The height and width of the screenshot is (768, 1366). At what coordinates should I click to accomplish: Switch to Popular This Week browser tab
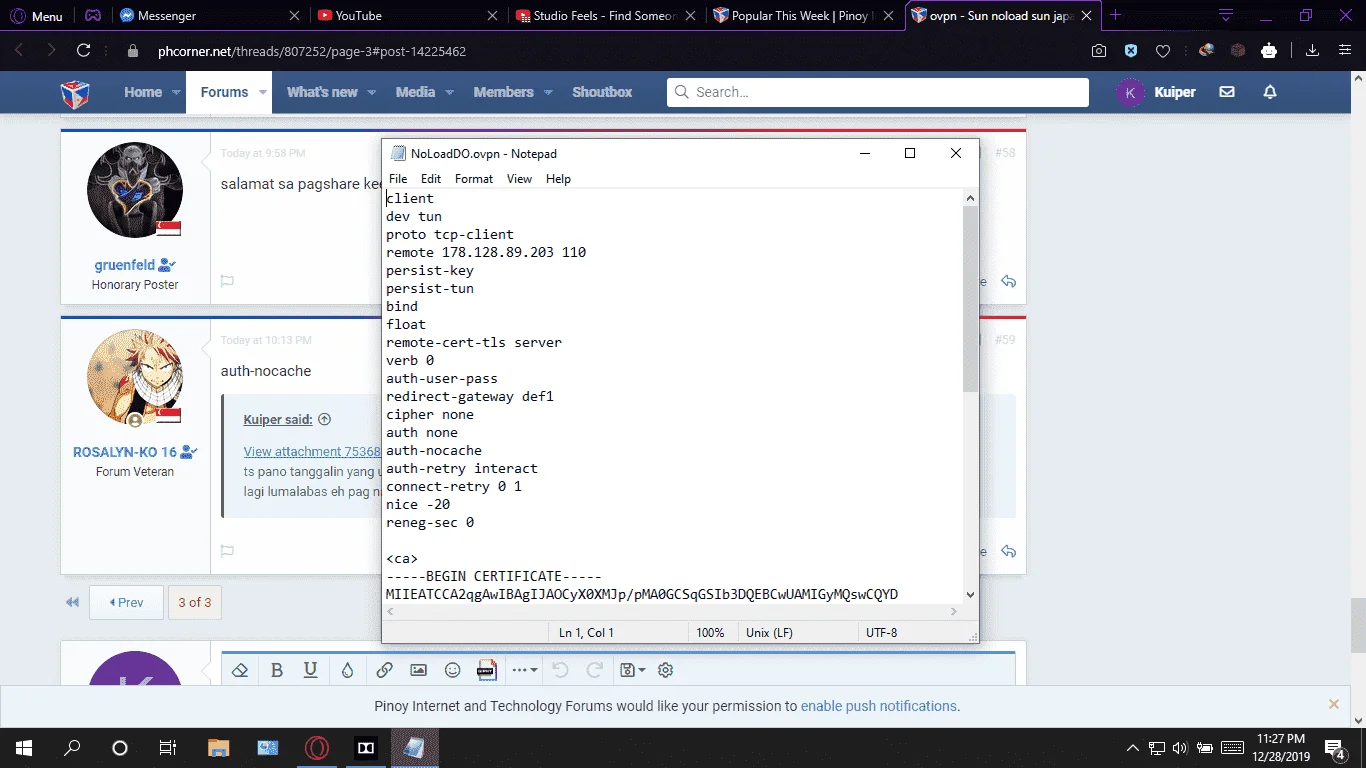[803, 16]
